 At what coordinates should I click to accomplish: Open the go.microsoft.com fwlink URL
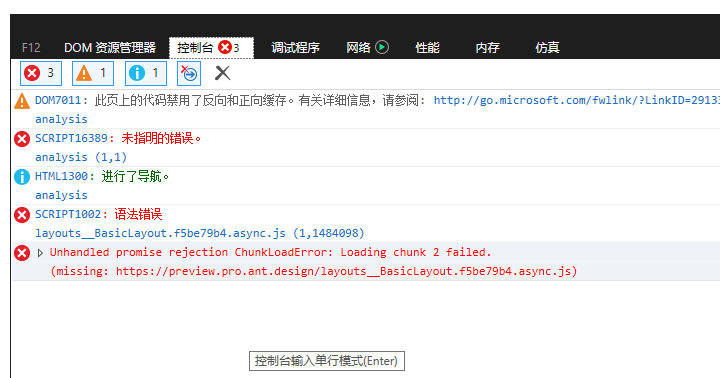[577, 100]
